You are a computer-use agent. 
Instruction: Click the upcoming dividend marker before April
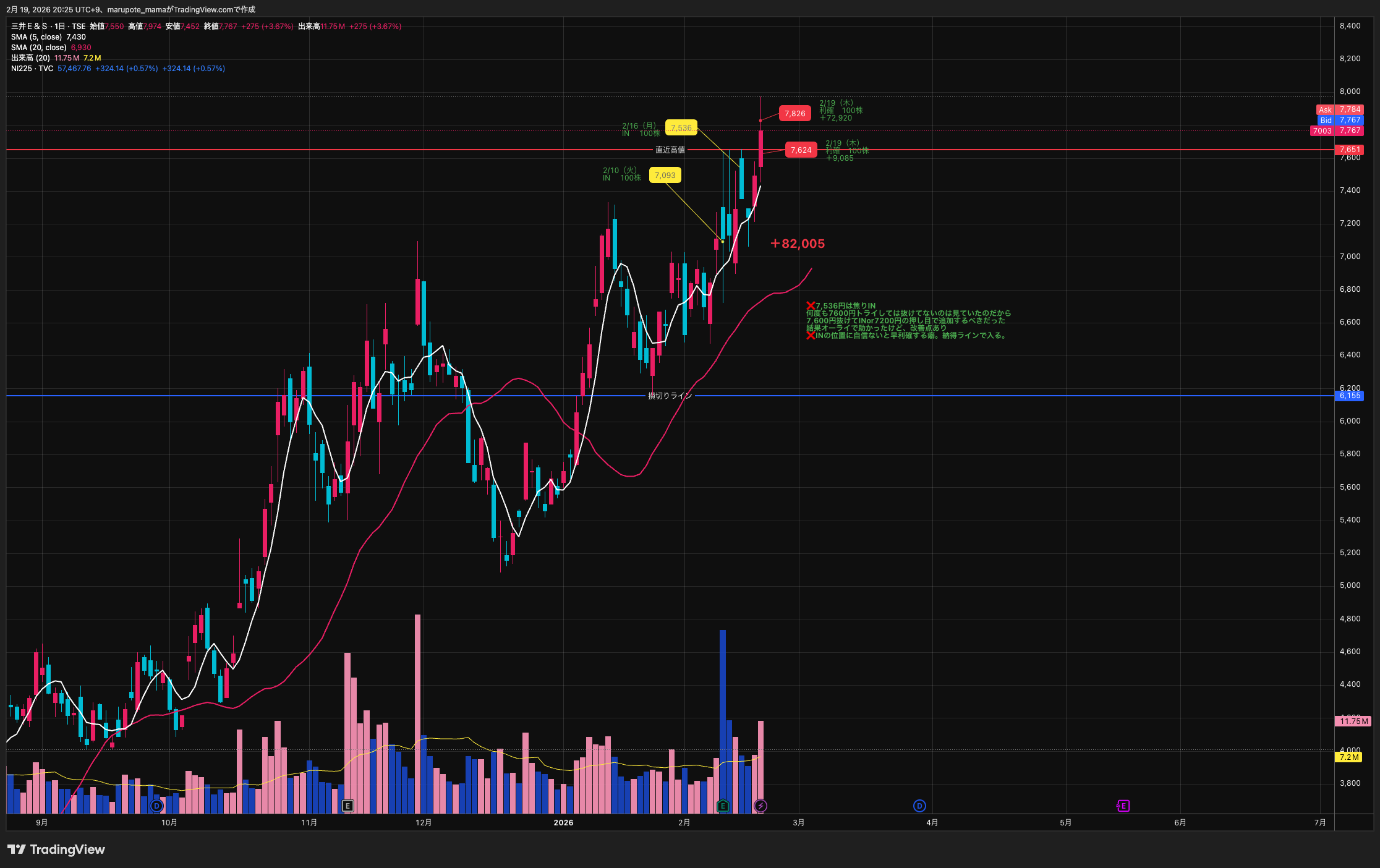point(919,806)
